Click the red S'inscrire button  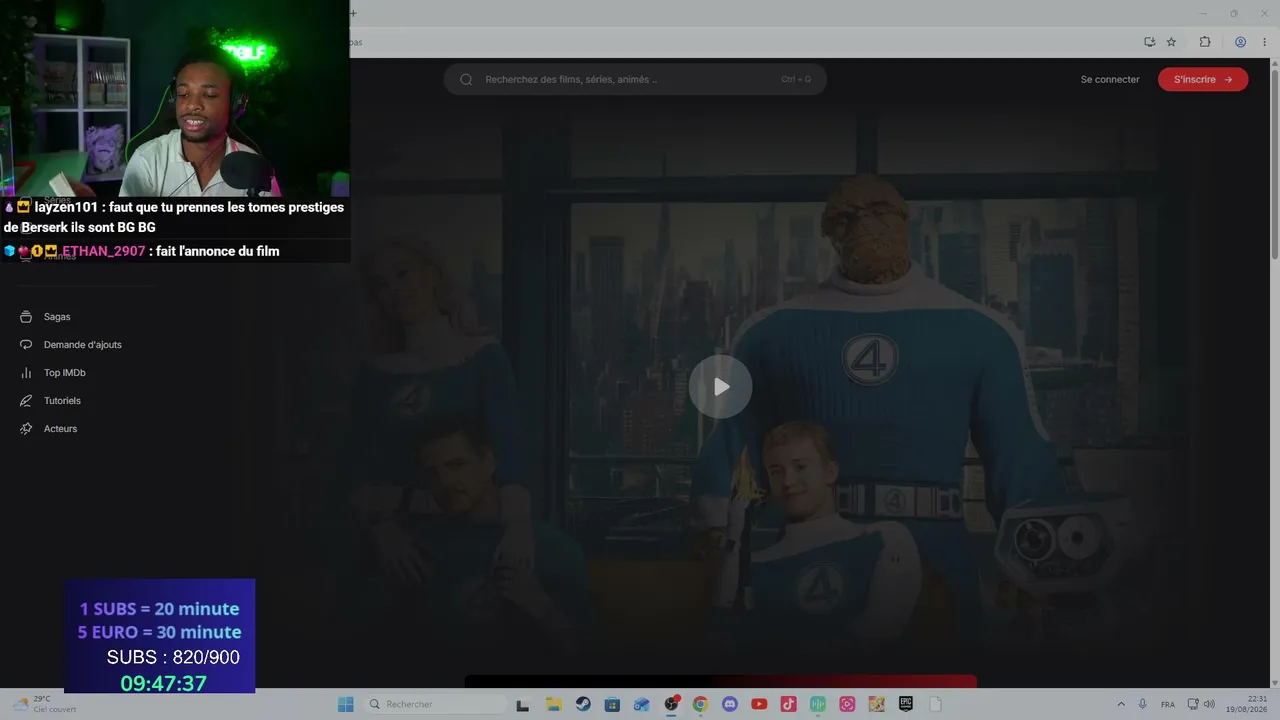1203,79
